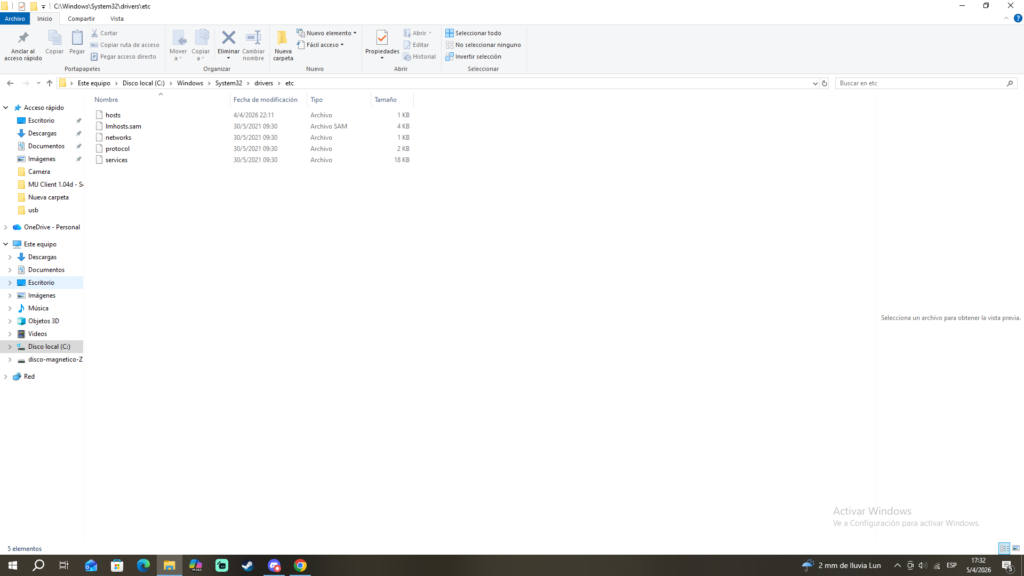Switch to large icons view in status bar
Viewport: 1024px width, 576px height.
[1015, 548]
